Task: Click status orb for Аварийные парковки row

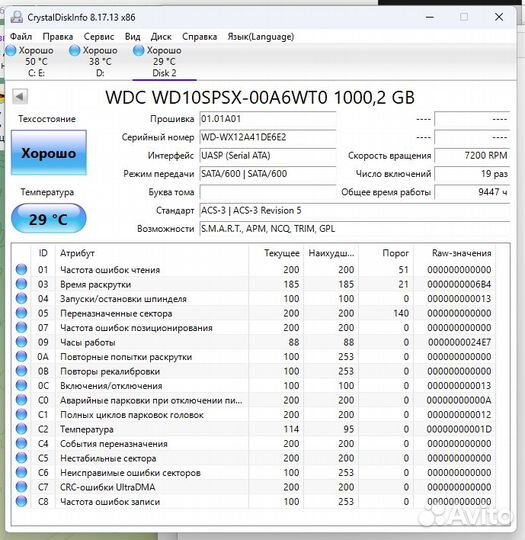Action: [x=21, y=400]
